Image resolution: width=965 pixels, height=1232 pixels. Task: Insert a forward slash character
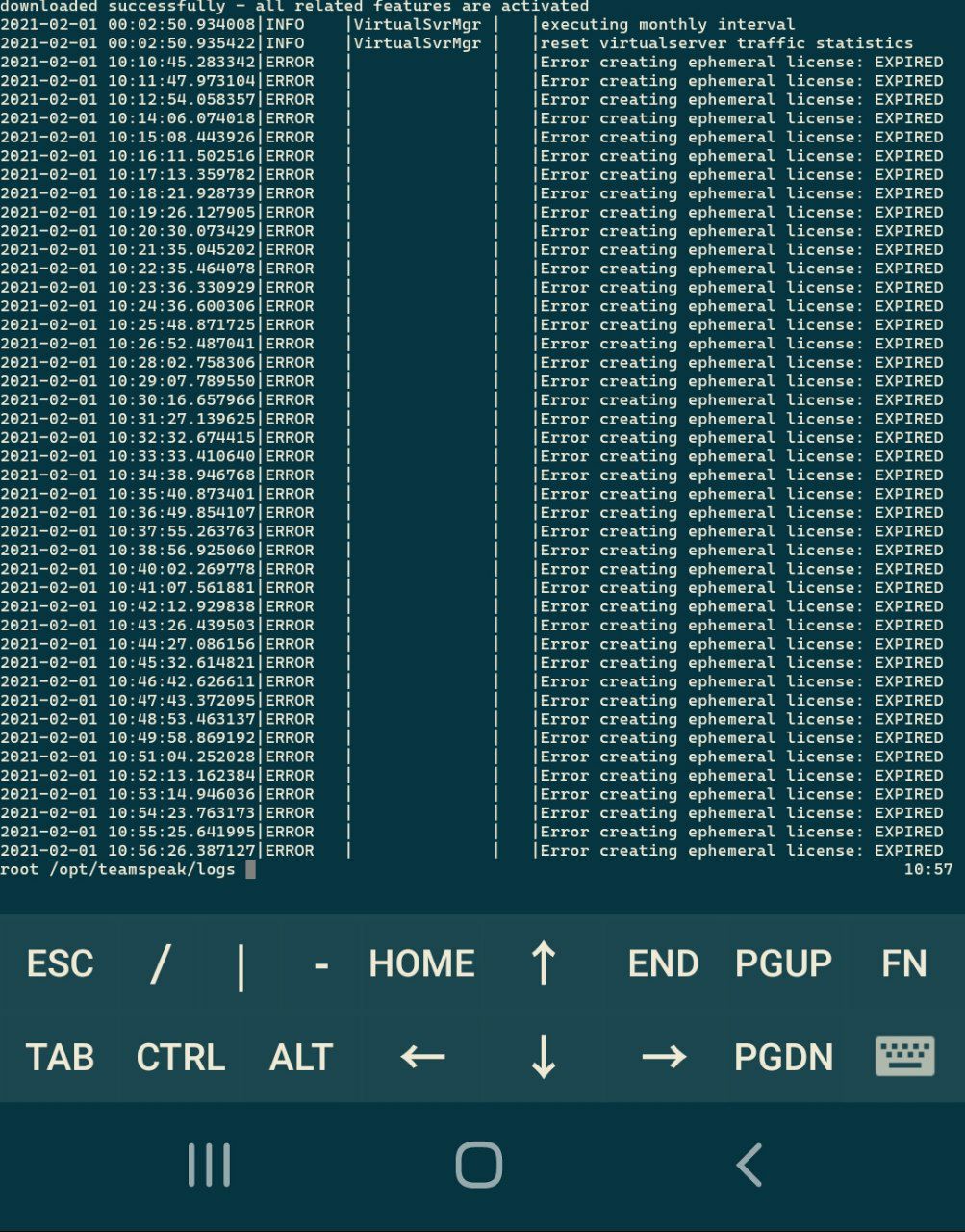point(161,963)
